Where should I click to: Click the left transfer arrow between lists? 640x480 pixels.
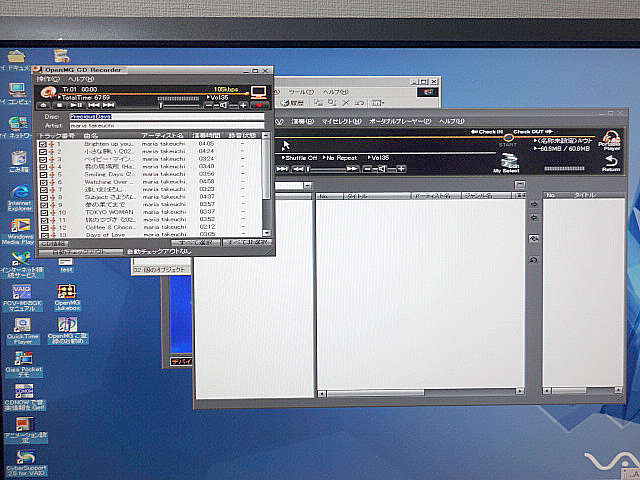pyautogui.click(x=534, y=218)
